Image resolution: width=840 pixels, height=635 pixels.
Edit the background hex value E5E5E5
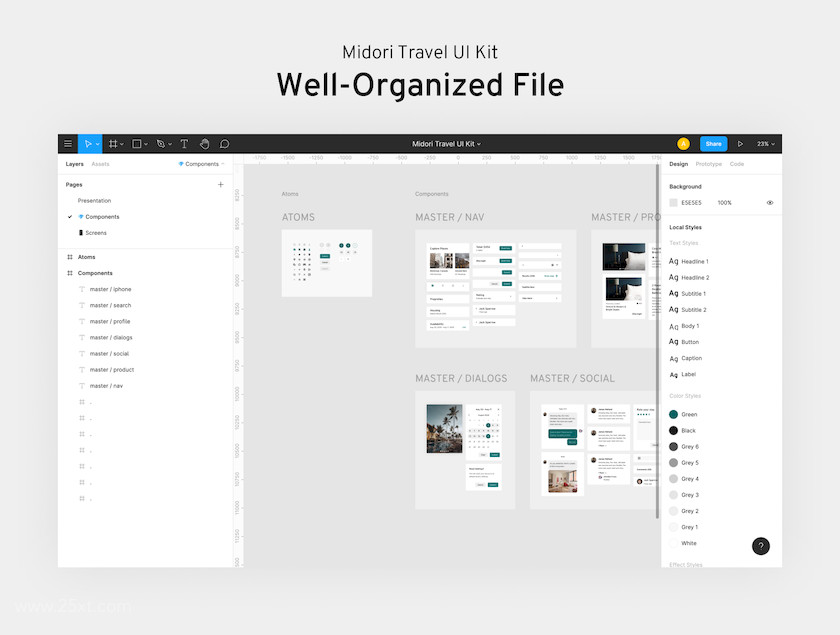[x=691, y=203]
